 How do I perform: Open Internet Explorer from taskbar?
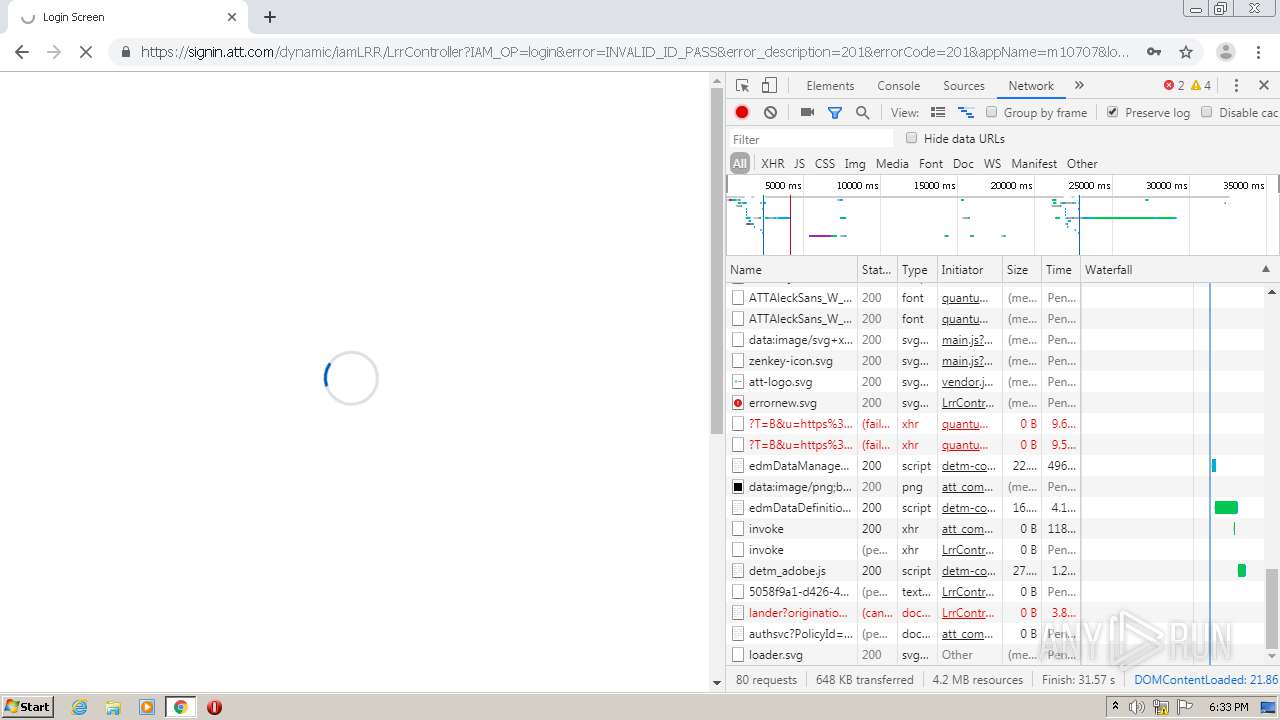(79, 707)
